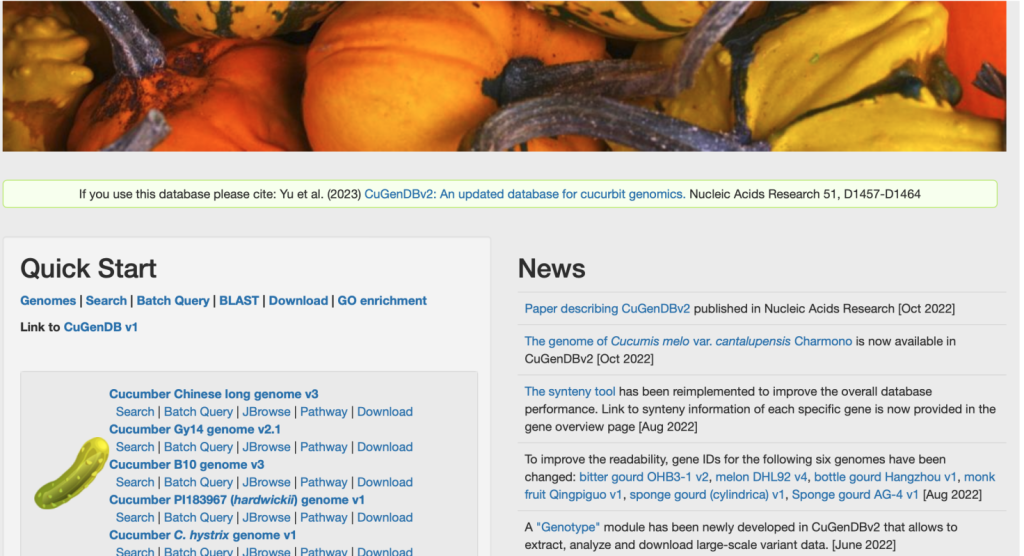Screen dimensions: 1024x556
Task: Open Cucumis melo cantalupensis Charmono genome news
Action: (x=688, y=341)
